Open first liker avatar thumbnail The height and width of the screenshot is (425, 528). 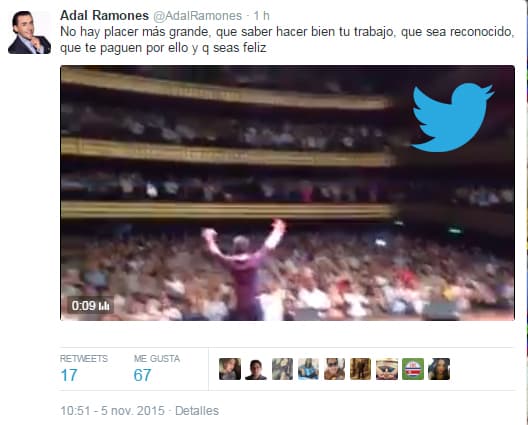[x=230, y=369]
